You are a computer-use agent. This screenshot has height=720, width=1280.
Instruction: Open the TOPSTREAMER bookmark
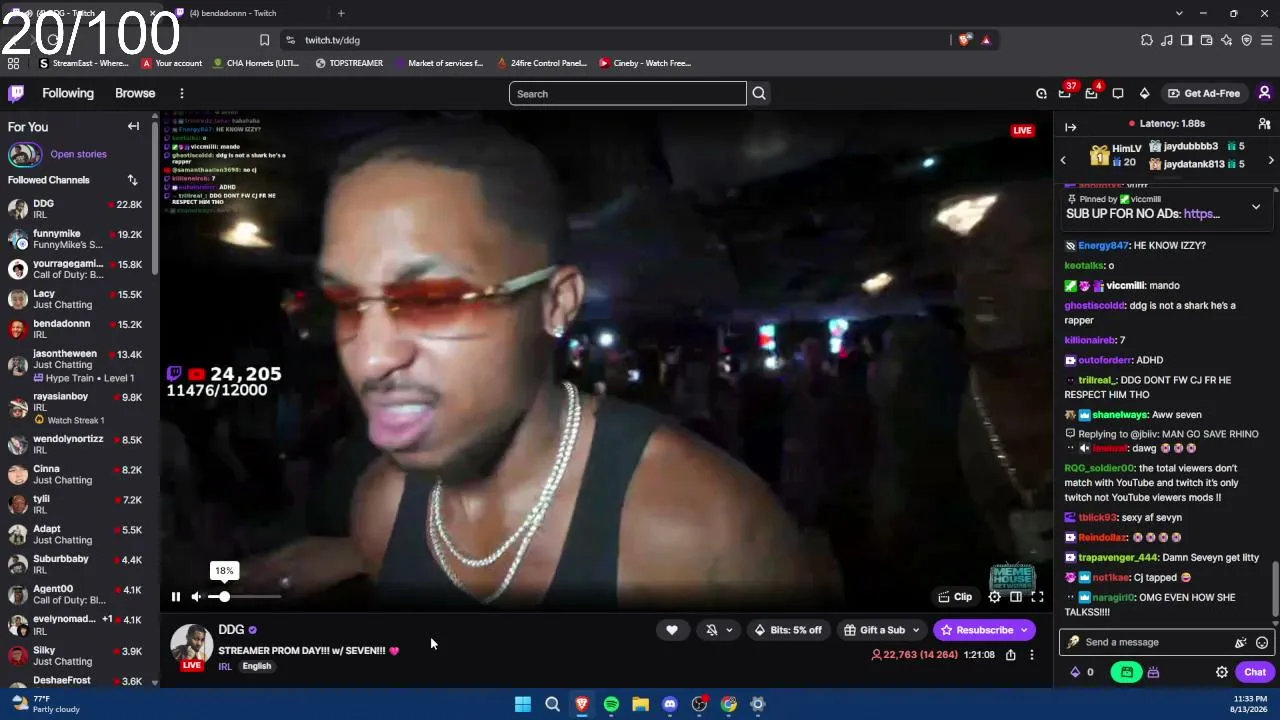point(349,63)
